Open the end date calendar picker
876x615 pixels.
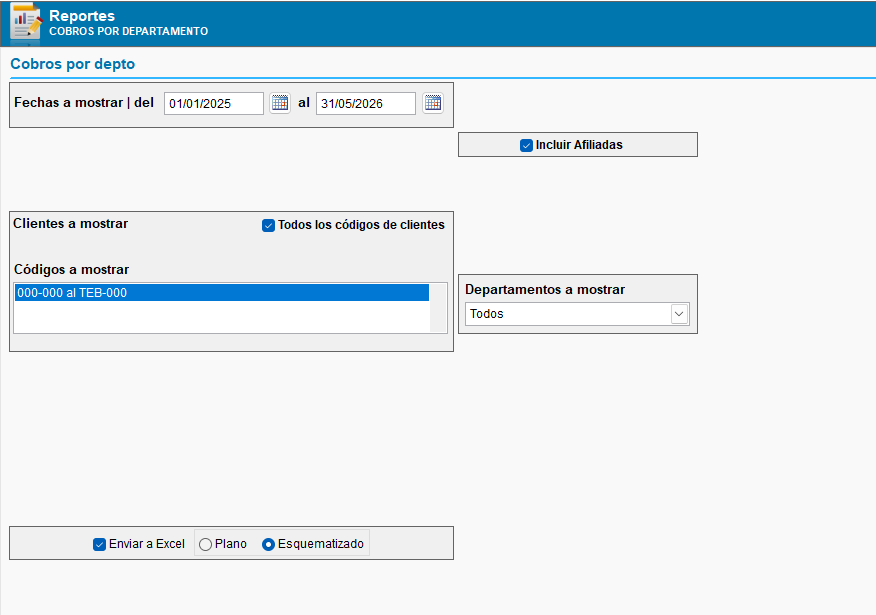point(433,103)
